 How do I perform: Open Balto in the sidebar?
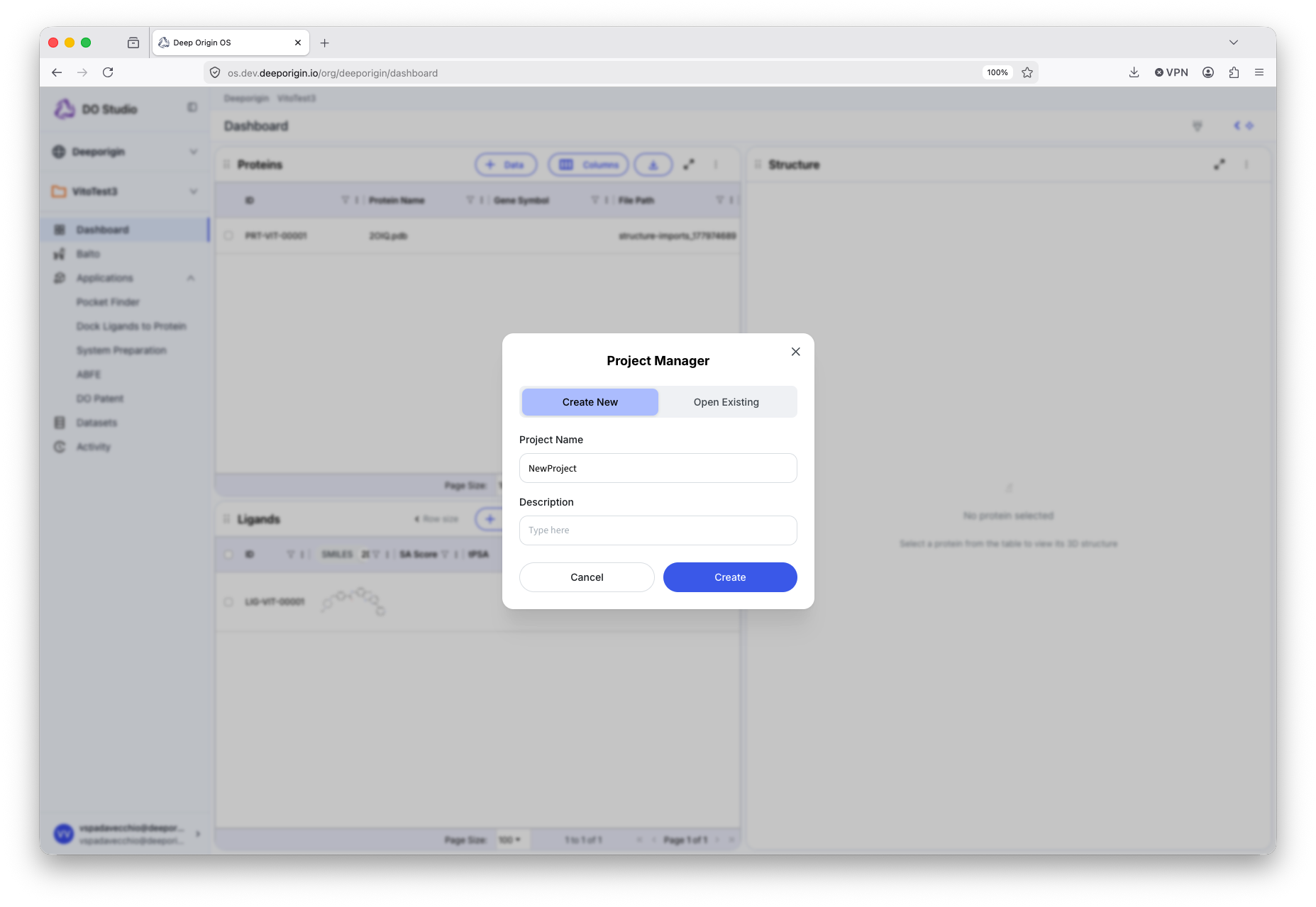pyautogui.click(x=88, y=254)
